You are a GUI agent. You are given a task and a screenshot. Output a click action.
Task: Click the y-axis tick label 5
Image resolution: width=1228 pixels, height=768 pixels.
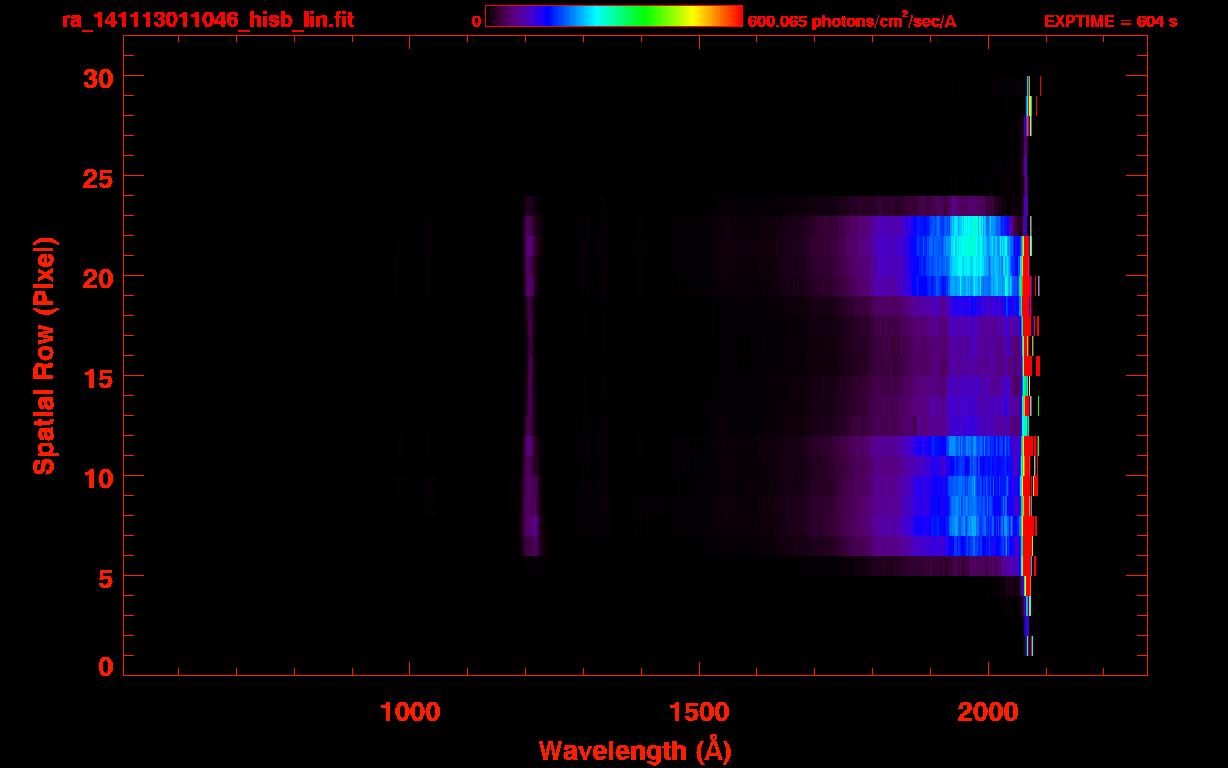(x=103, y=577)
